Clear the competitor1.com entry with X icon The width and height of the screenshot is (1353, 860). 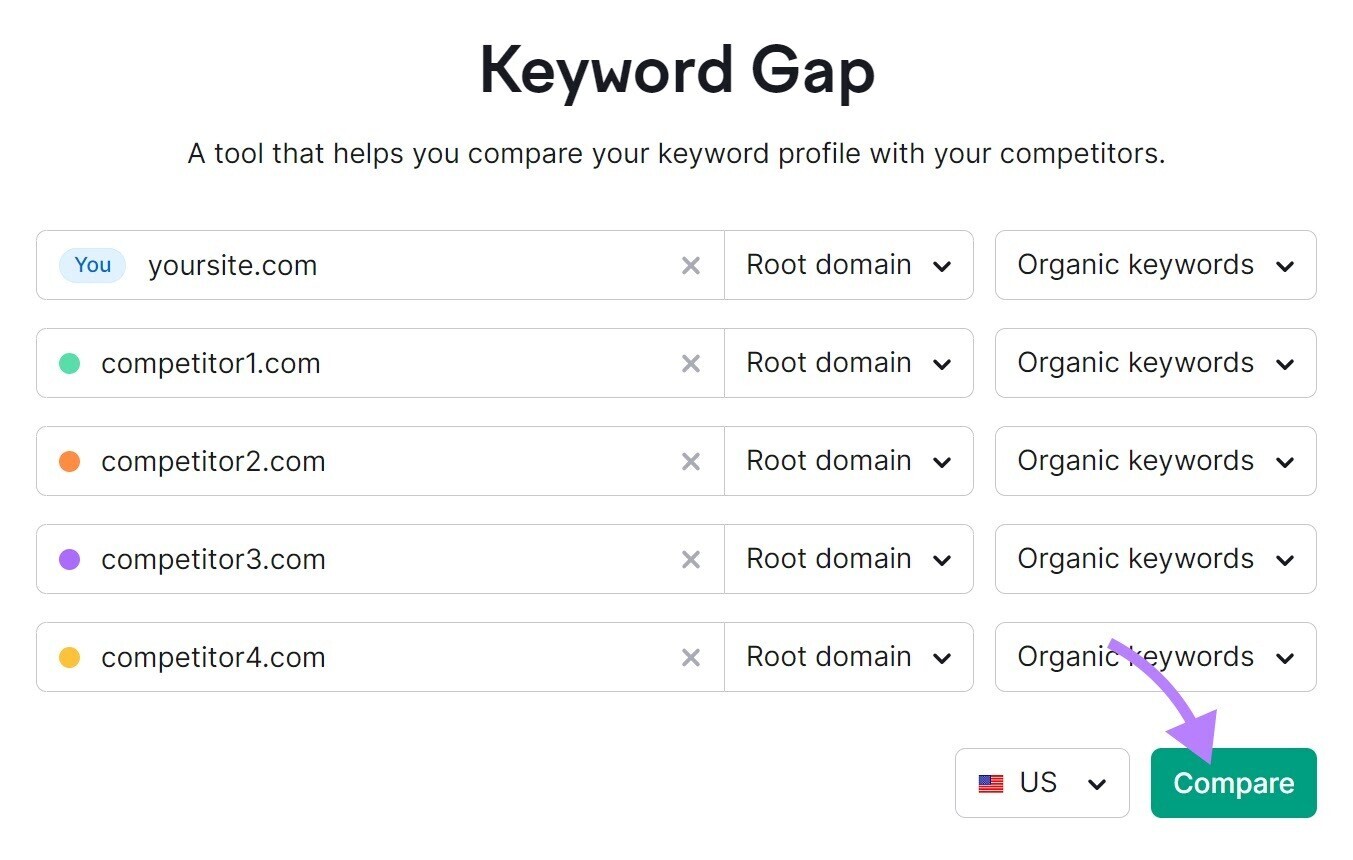tap(690, 363)
